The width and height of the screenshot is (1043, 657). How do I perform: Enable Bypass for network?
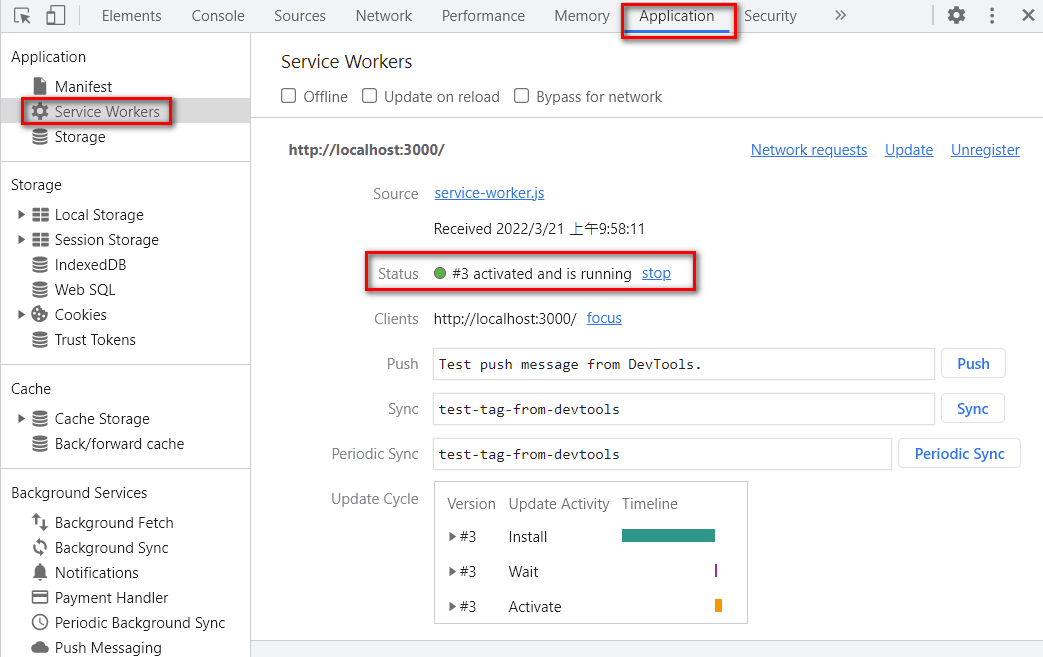pos(521,96)
